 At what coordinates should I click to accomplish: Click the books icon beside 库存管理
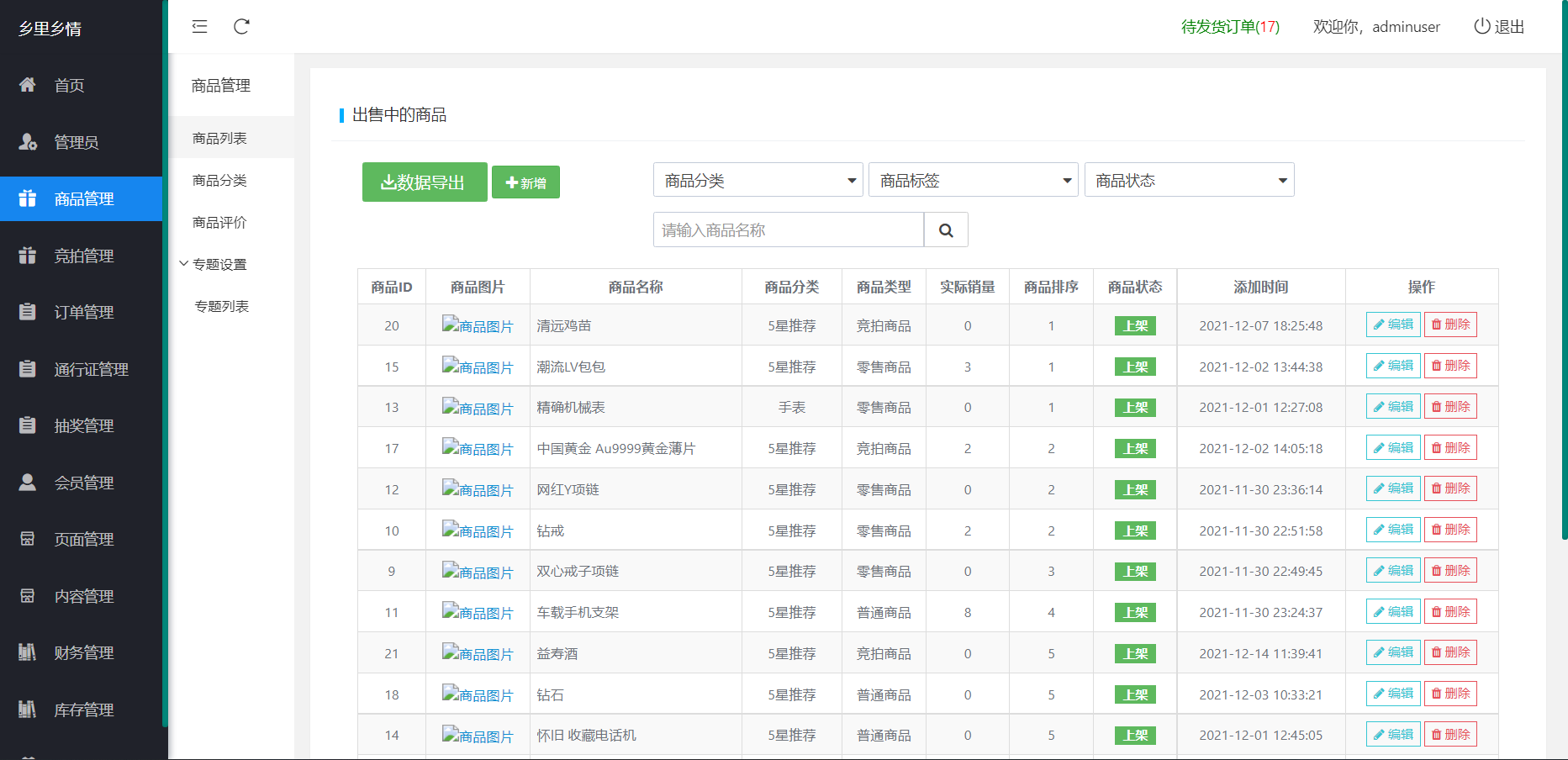[x=28, y=710]
